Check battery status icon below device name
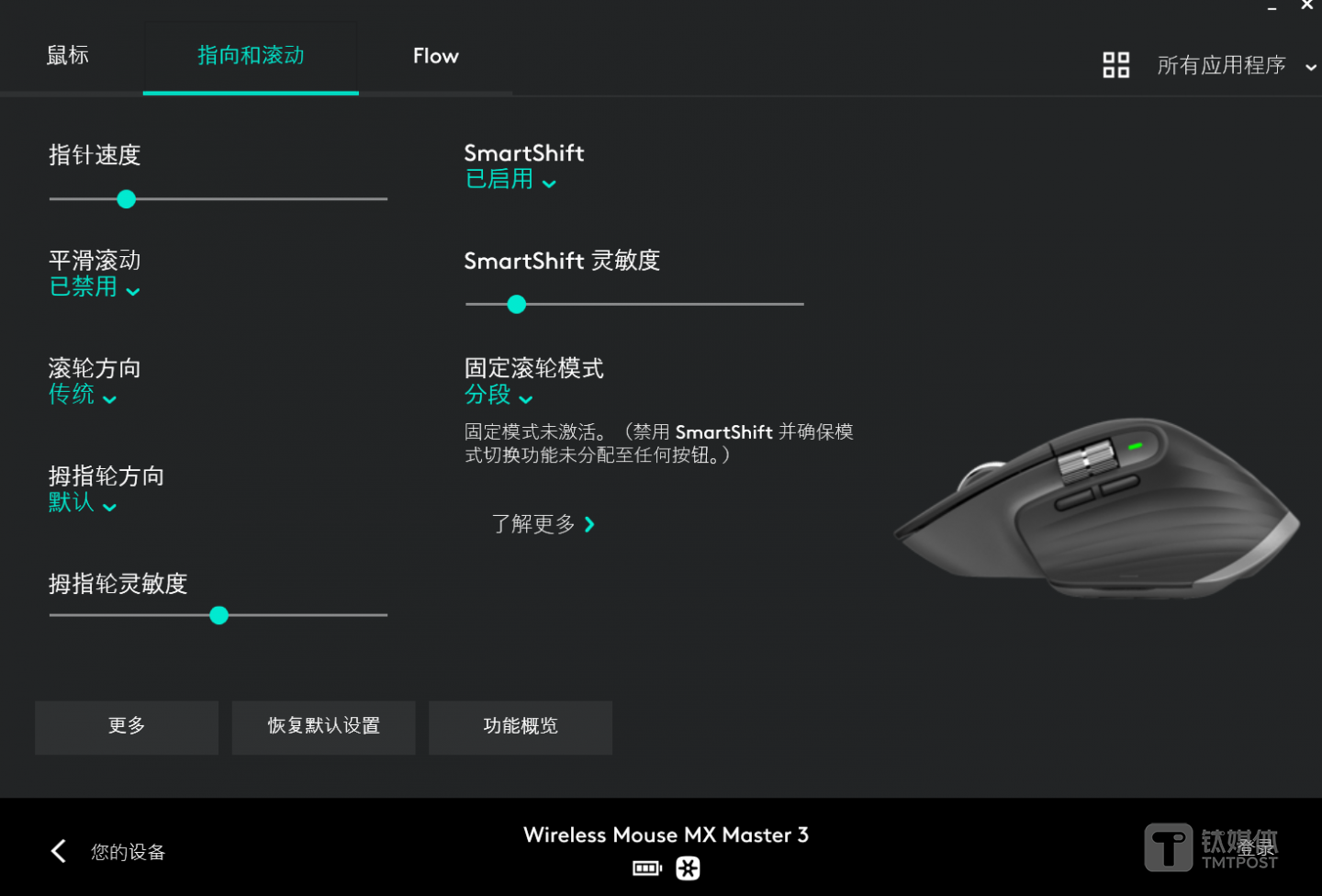Viewport: 1322px width, 896px height. pyautogui.click(x=646, y=868)
